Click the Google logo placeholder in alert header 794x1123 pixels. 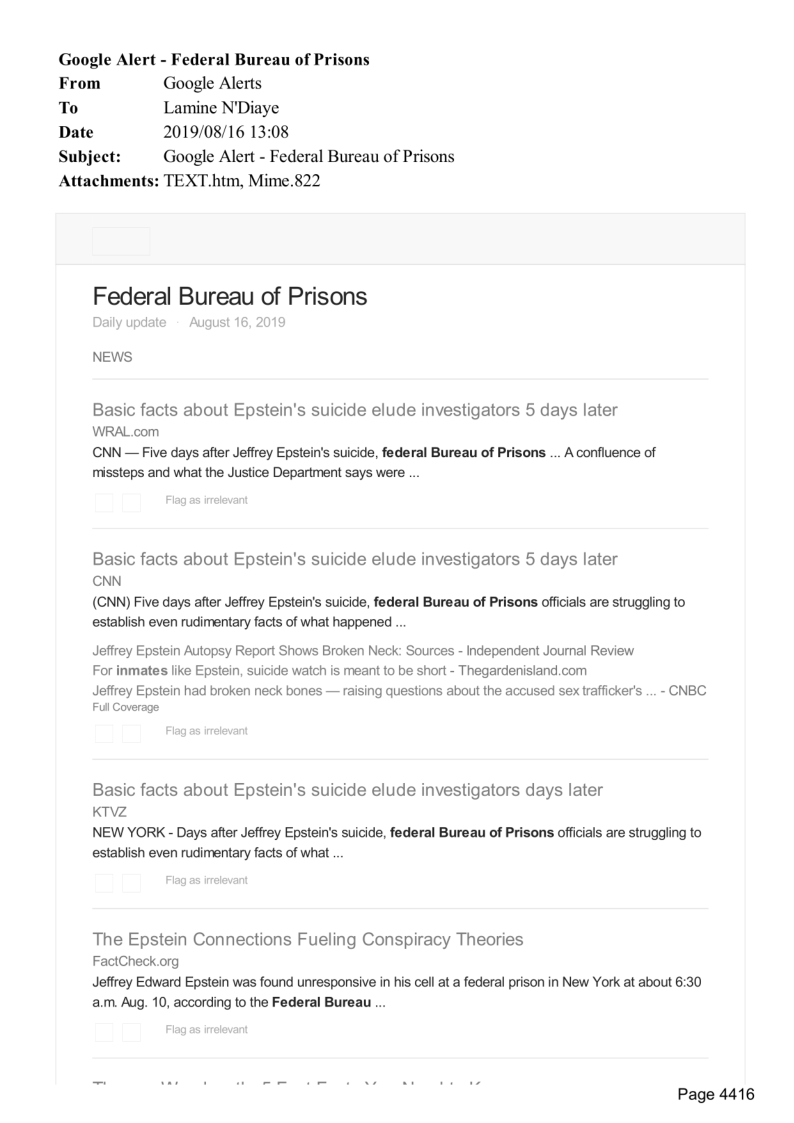click(121, 241)
